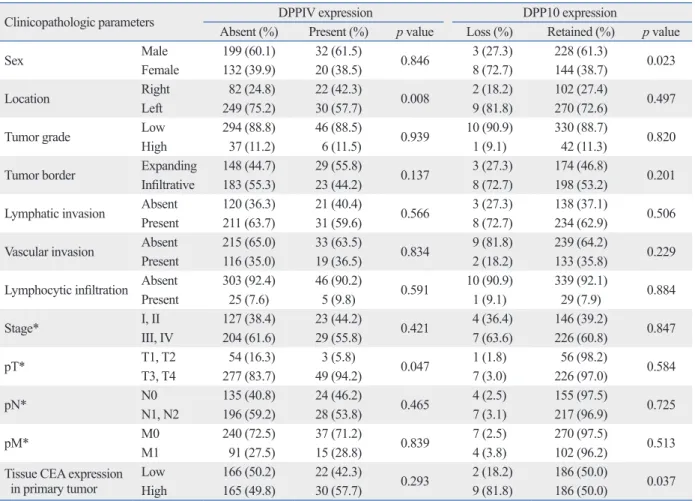This screenshot has height=501, width=695.
Task: Click the 'Left' location subcategory
Action: click(x=152, y=108)
